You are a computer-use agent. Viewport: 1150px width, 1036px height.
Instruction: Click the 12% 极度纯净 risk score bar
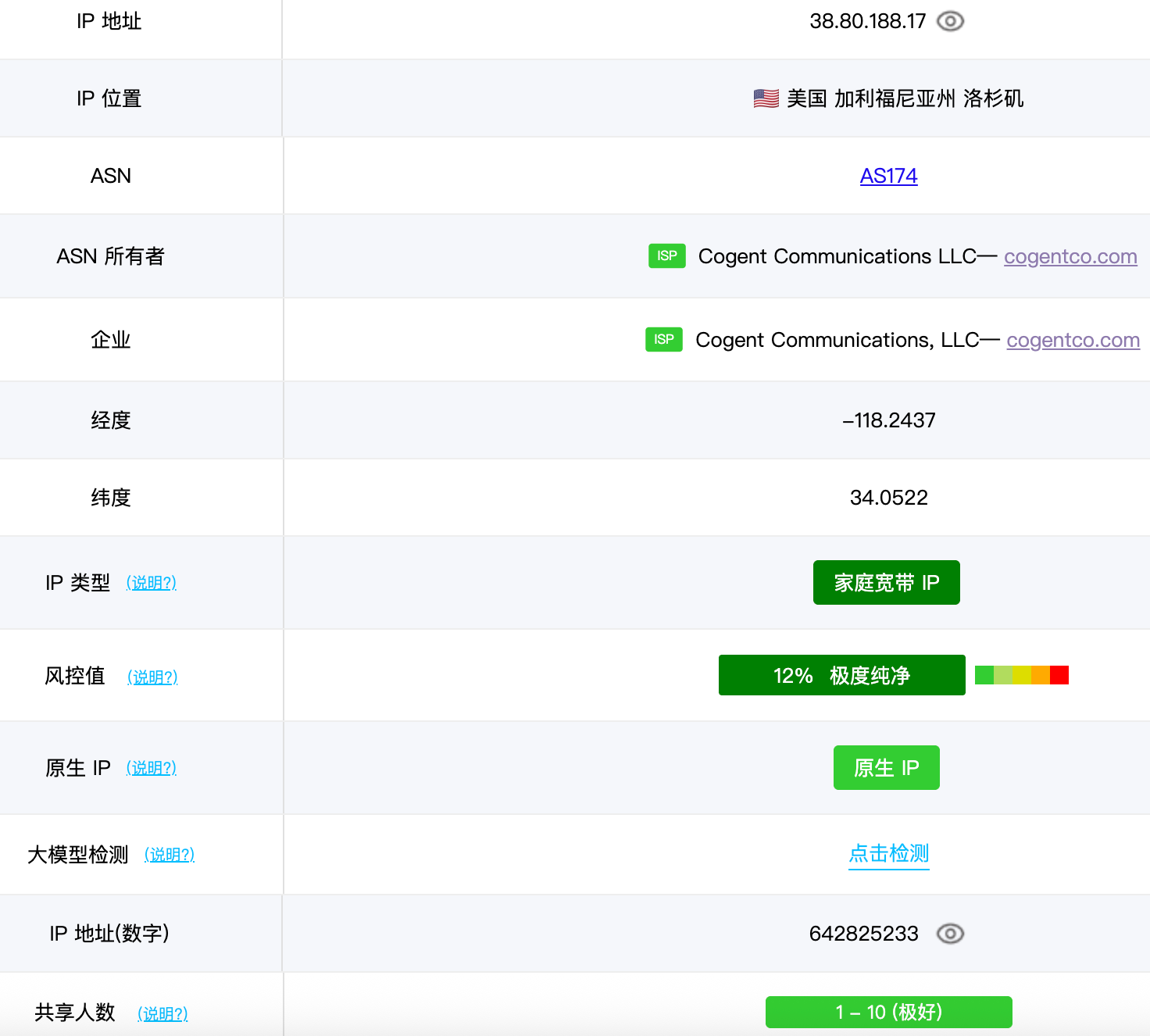point(841,675)
